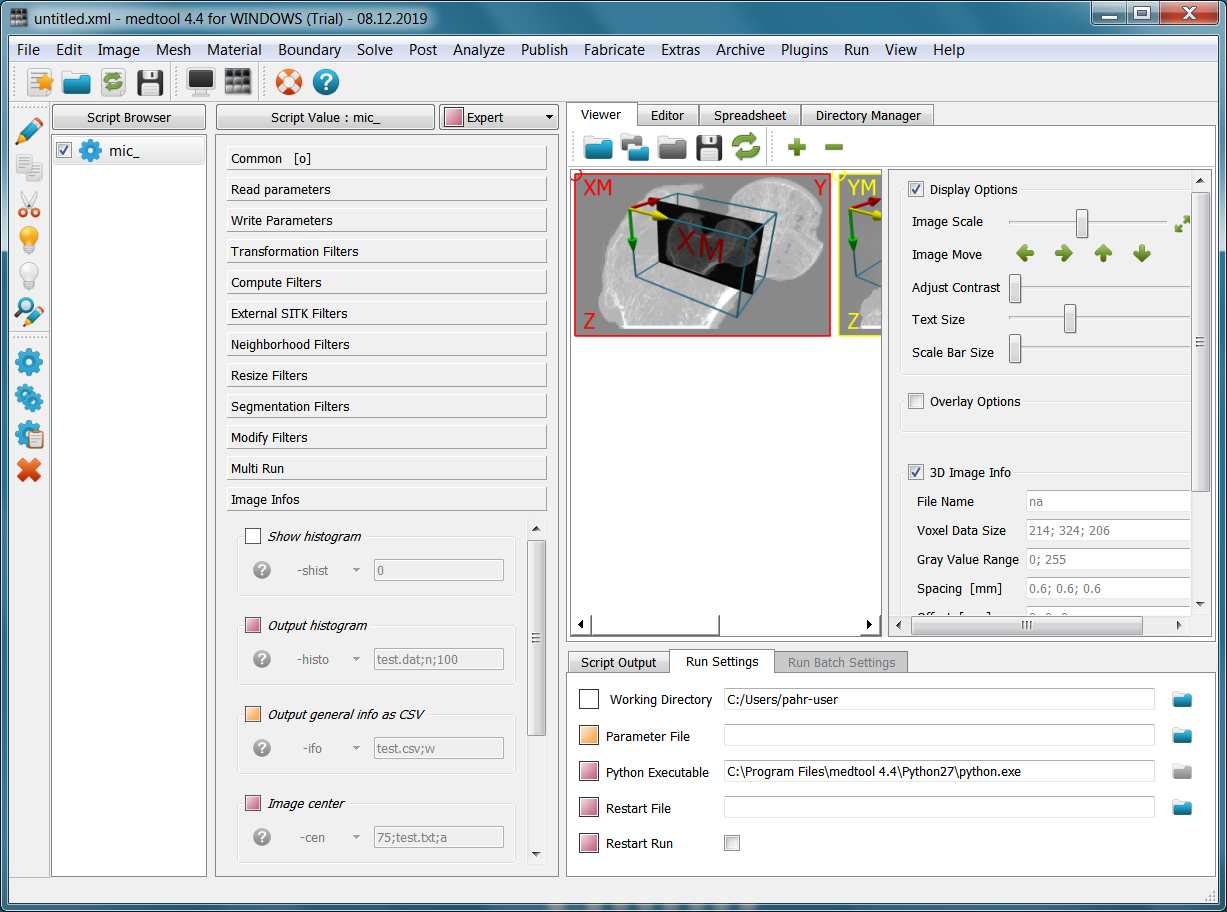The height and width of the screenshot is (912, 1227).
Task: Toggle the Image center checkbox
Action: pyautogui.click(x=253, y=804)
